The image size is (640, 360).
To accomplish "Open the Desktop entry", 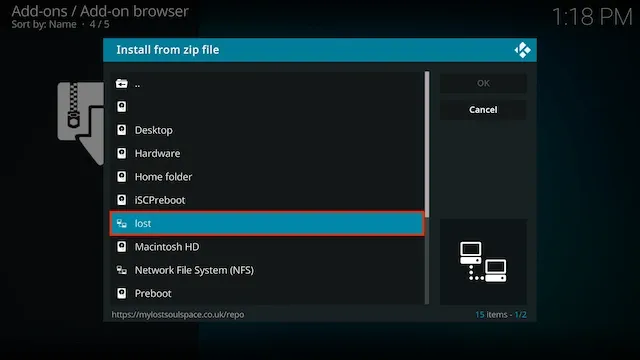I will (x=267, y=130).
